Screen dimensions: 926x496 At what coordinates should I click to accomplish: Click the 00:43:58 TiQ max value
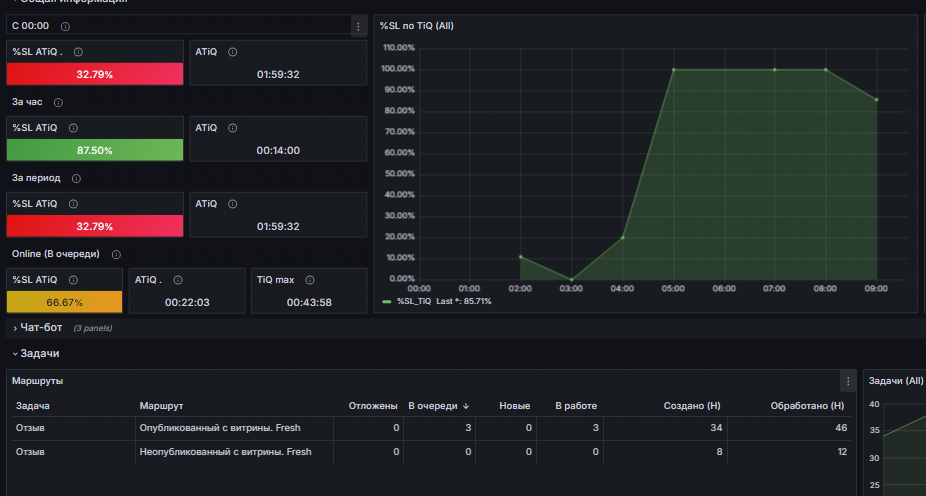coord(309,303)
